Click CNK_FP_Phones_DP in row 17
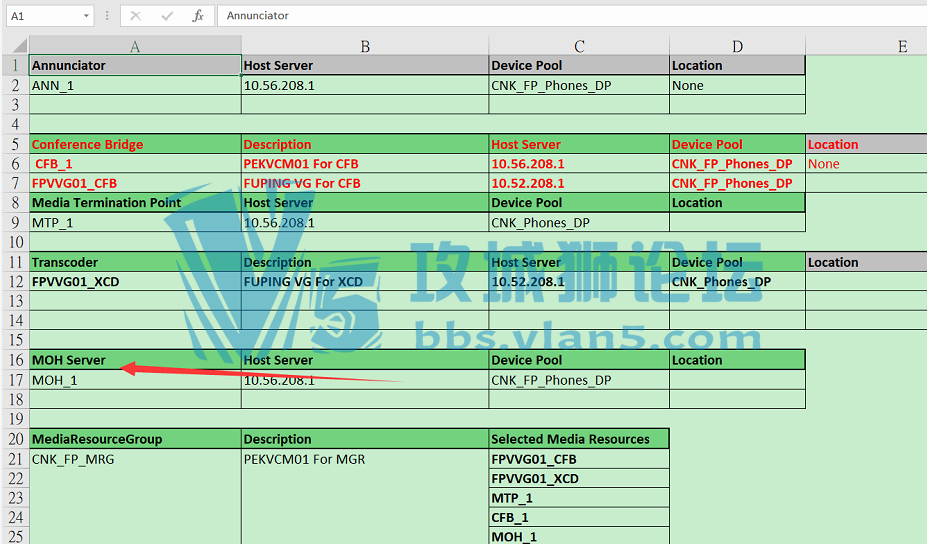 click(x=579, y=380)
